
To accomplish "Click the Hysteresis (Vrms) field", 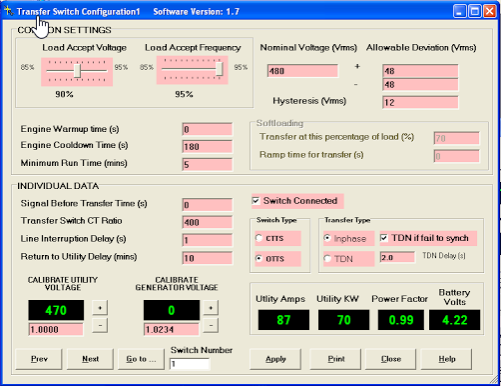I will pyautogui.click(x=420, y=102).
